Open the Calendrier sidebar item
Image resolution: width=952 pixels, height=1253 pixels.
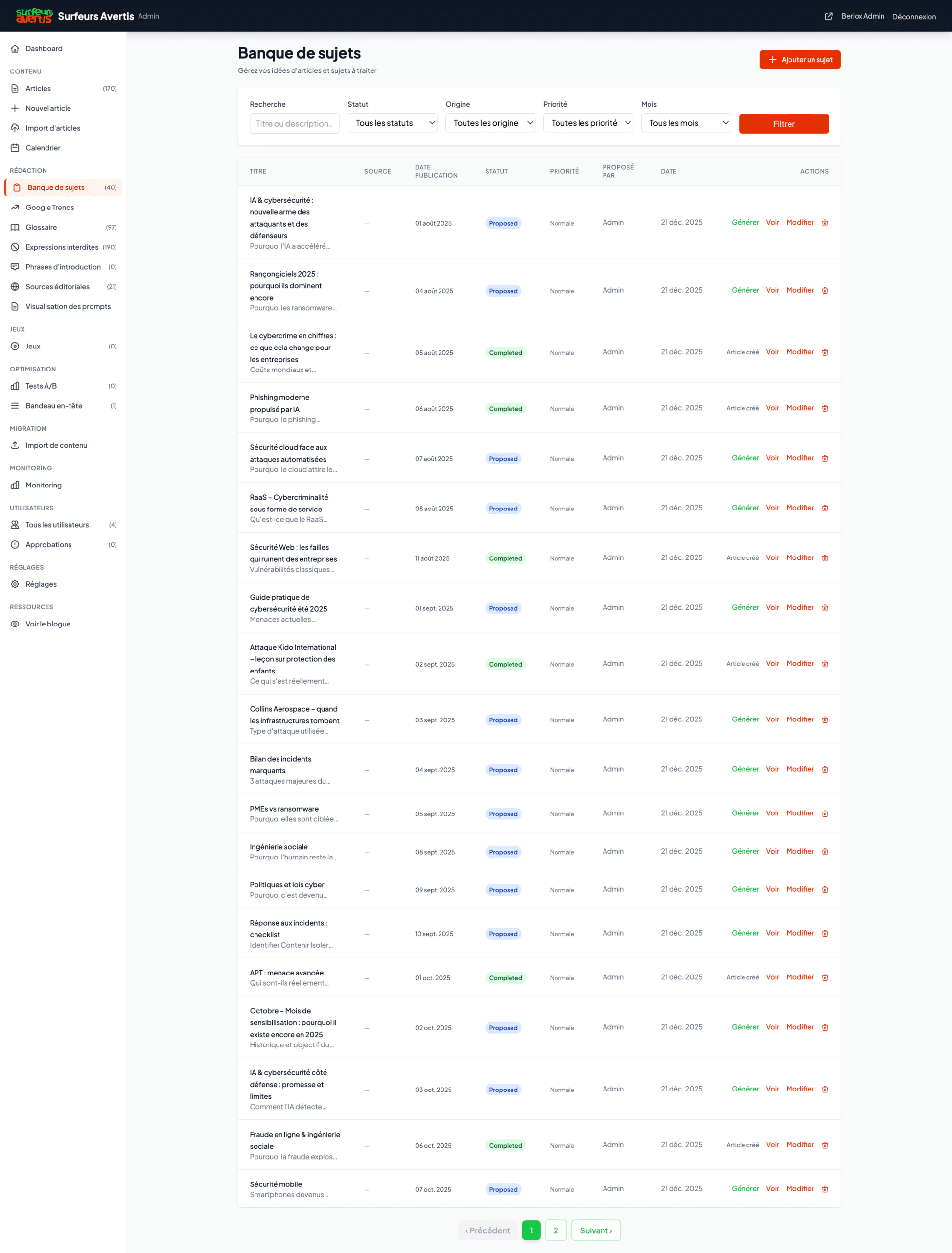pyautogui.click(x=43, y=148)
